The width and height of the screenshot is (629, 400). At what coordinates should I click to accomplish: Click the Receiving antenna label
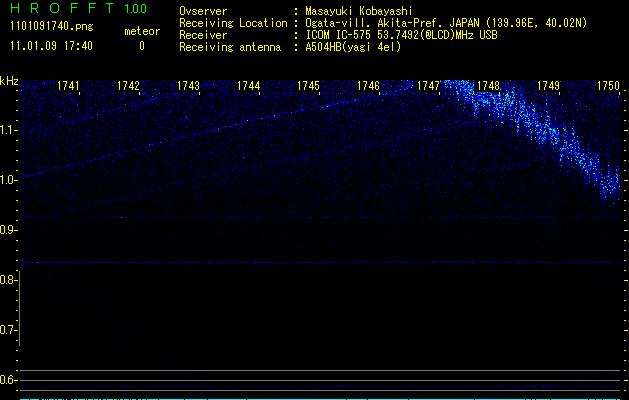point(230,47)
